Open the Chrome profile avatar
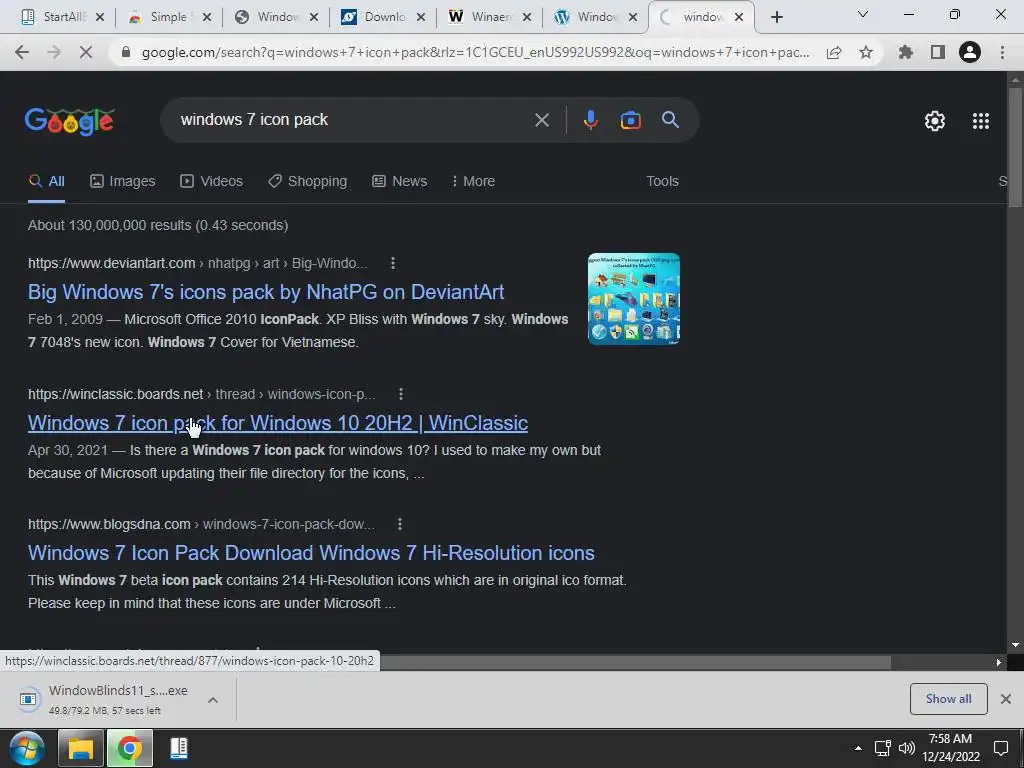The image size is (1024, 768). click(970, 52)
